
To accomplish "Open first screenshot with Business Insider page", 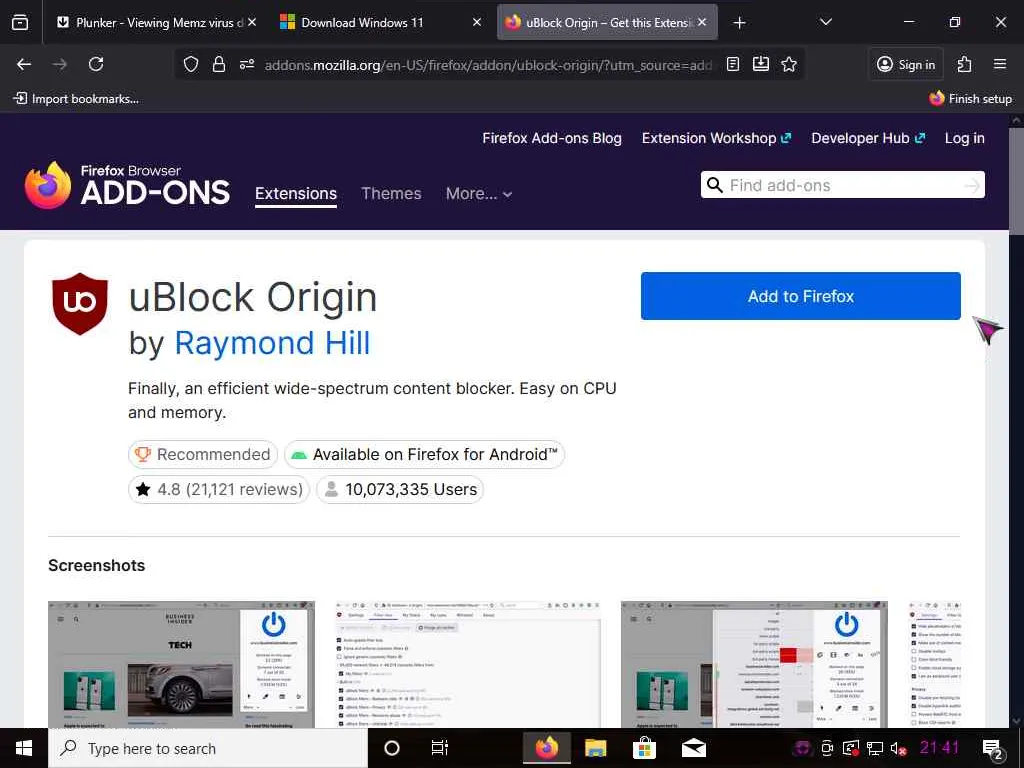I will 182,664.
